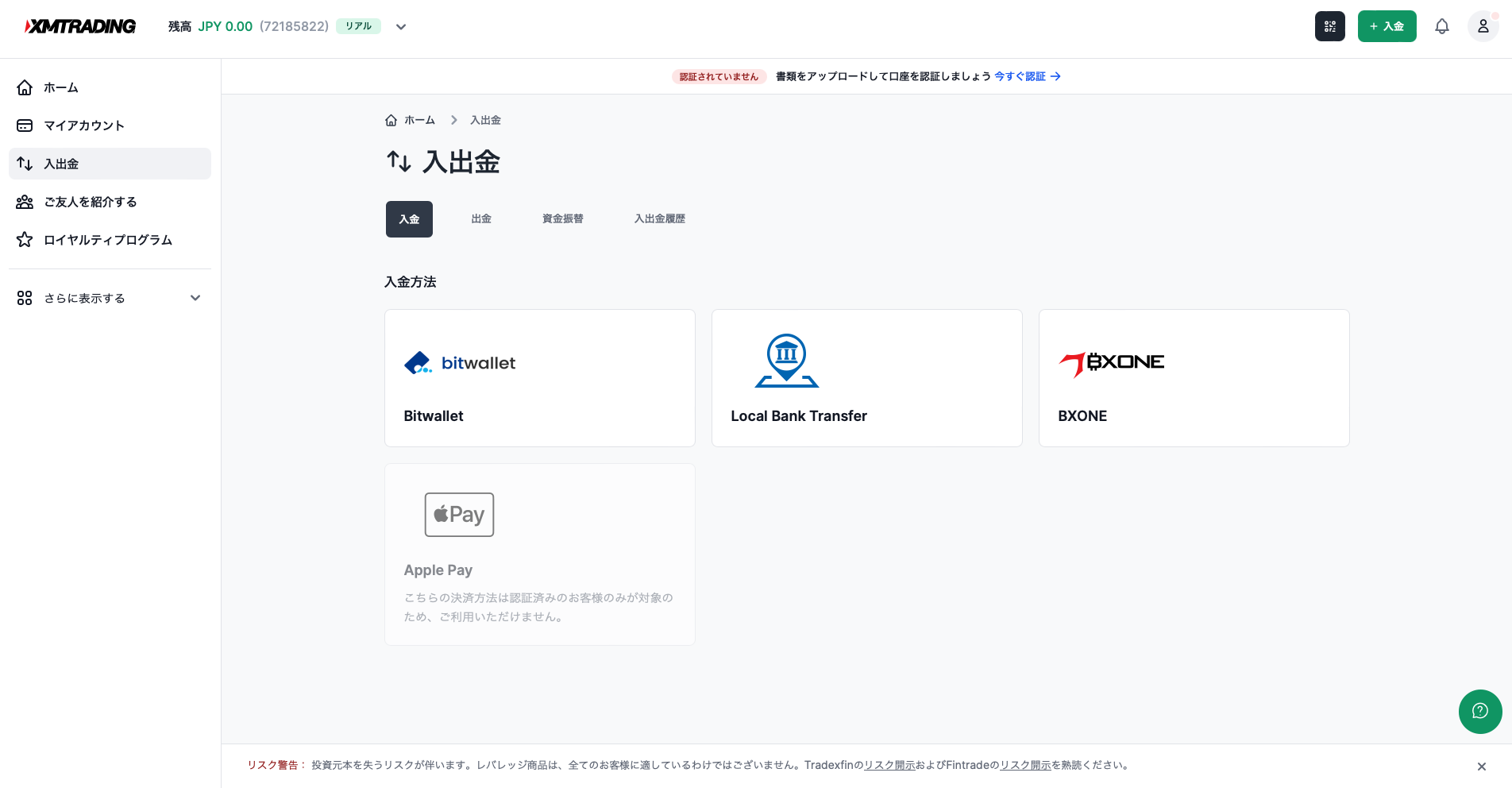
Task: Click the 入金方法 section heading
Action: 411,282
